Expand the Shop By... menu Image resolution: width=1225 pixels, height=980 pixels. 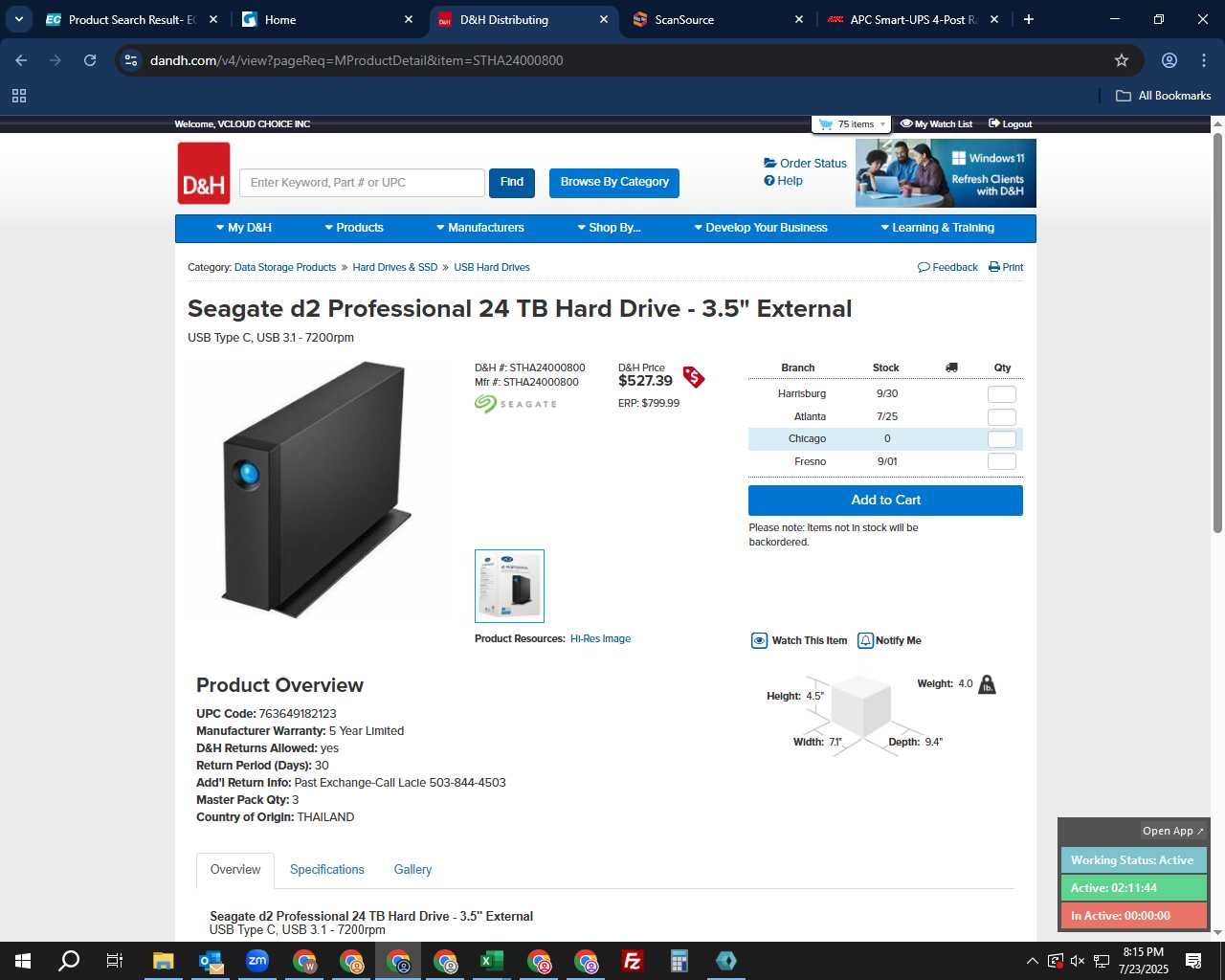coord(609,228)
